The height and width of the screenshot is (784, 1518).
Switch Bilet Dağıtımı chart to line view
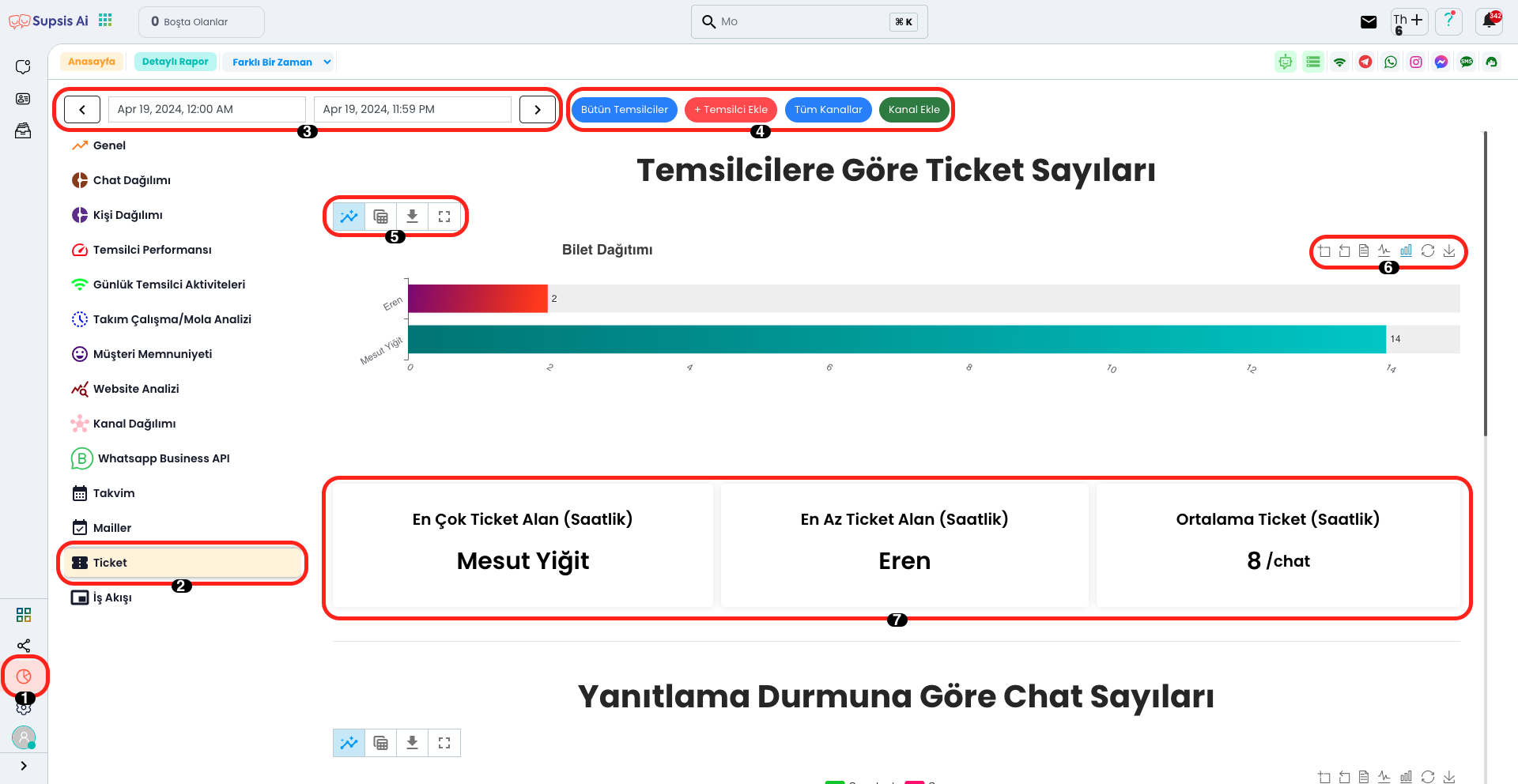1384,251
